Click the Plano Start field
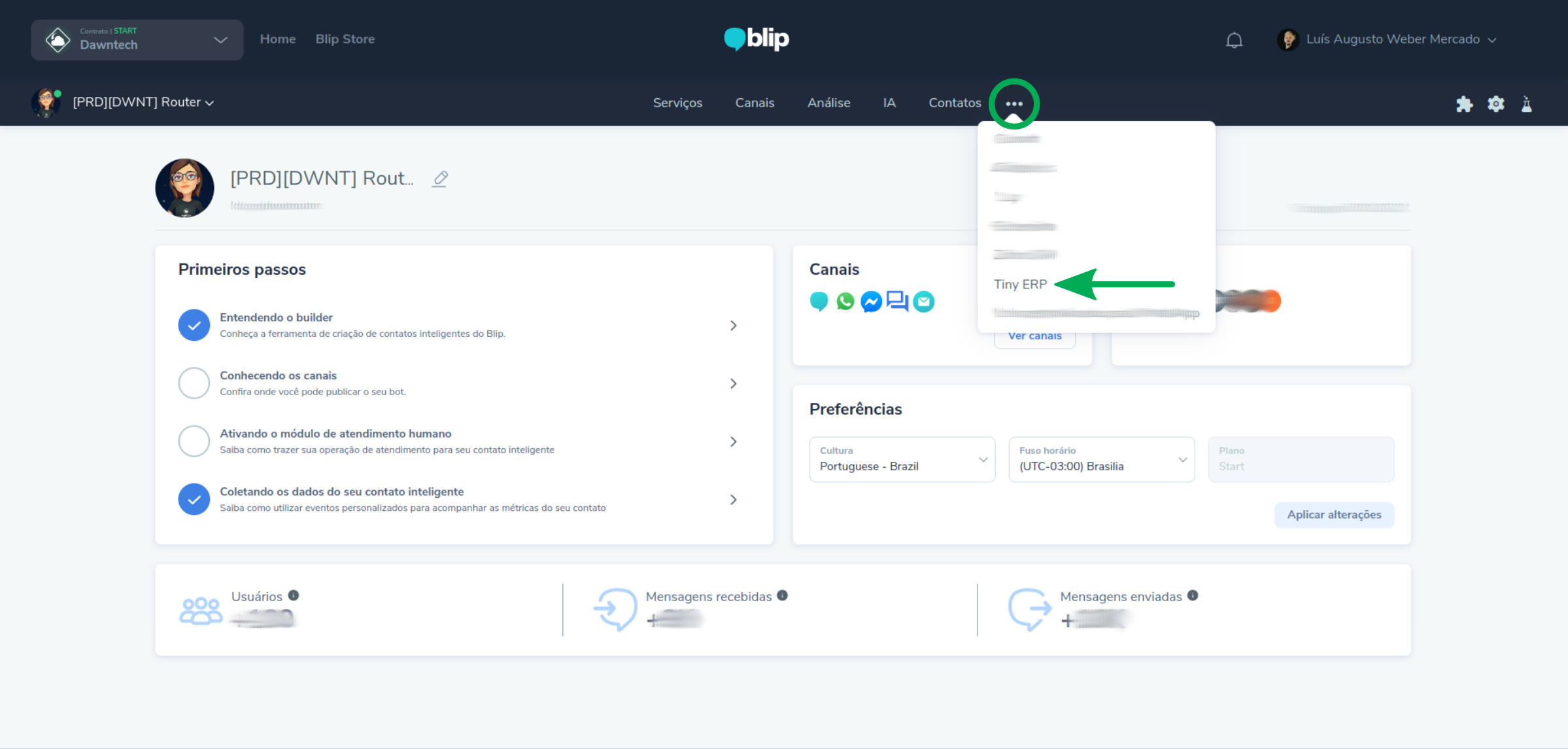The image size is (1568, 749). pos(1301,459)
